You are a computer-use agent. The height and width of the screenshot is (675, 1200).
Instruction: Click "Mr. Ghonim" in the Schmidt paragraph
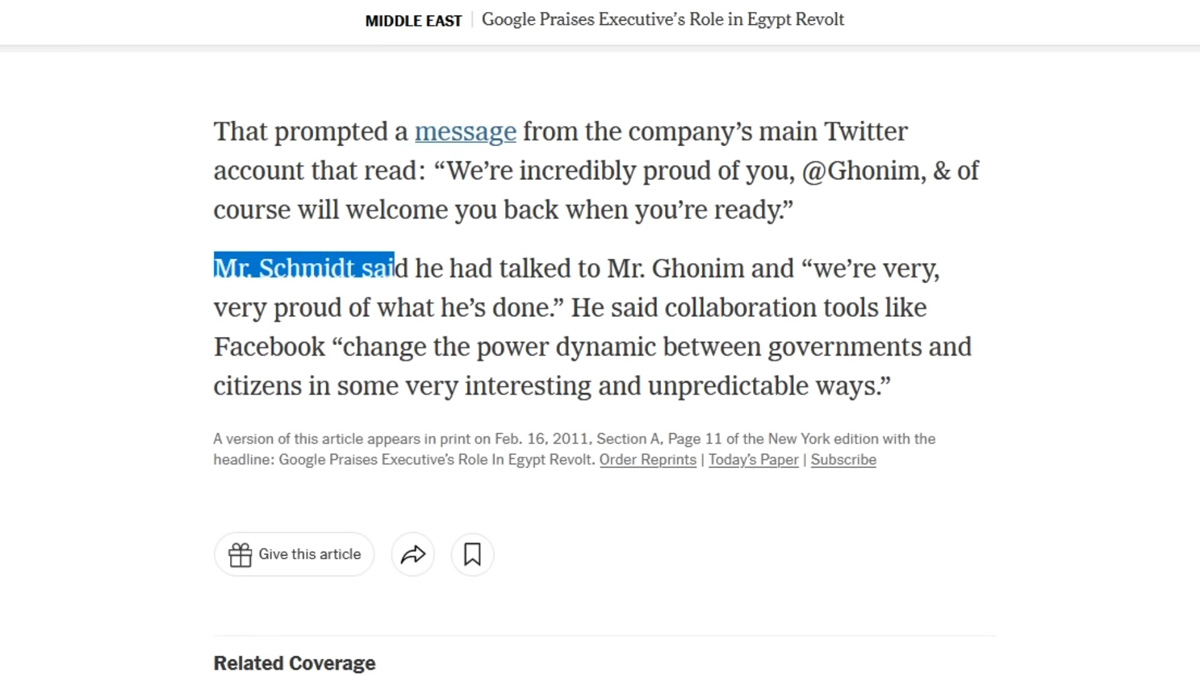tap(675, 269)
